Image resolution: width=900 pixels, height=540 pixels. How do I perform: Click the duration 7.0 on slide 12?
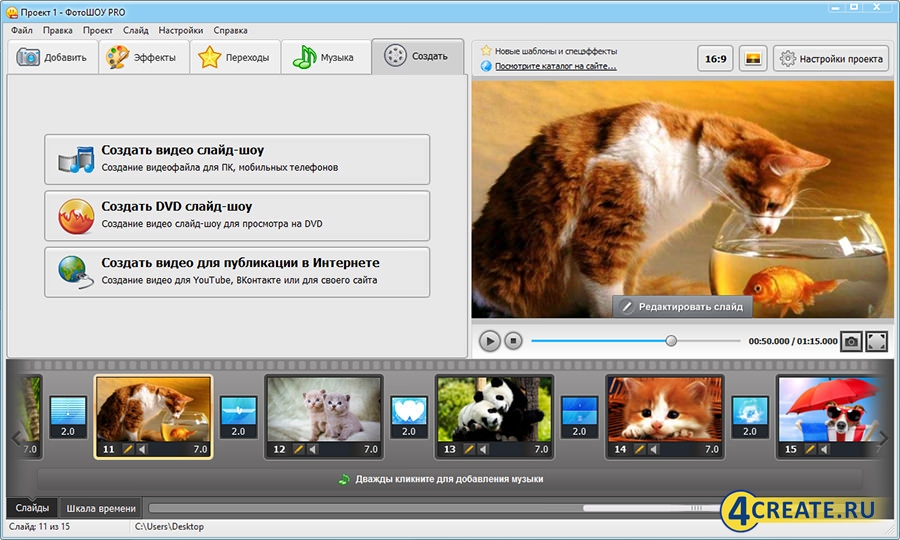370,449
